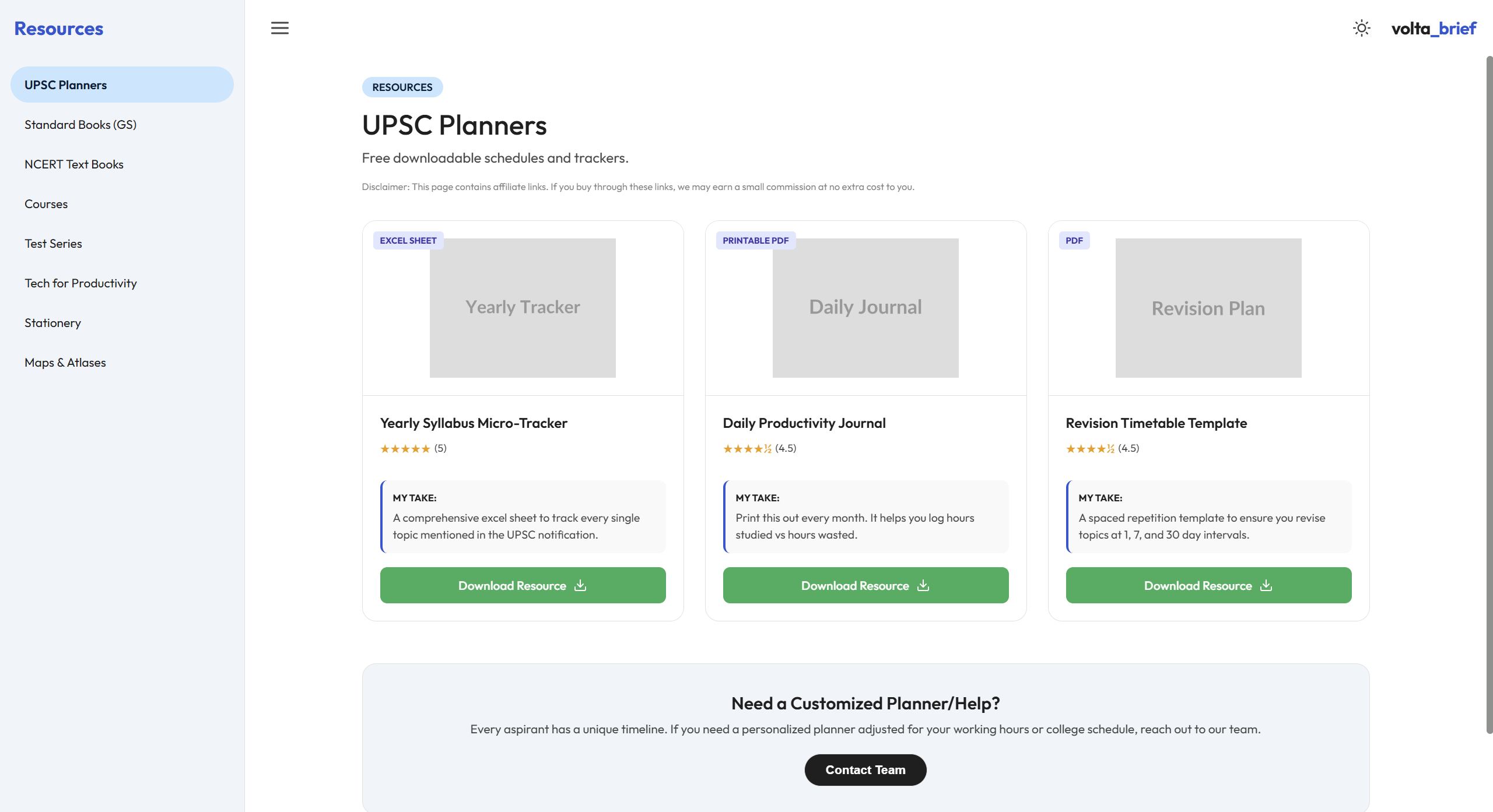Screen dimensions: 1493x812
Task: Go to NCERT Text Books
Action: pyautogui.click(x=74, y=164)
